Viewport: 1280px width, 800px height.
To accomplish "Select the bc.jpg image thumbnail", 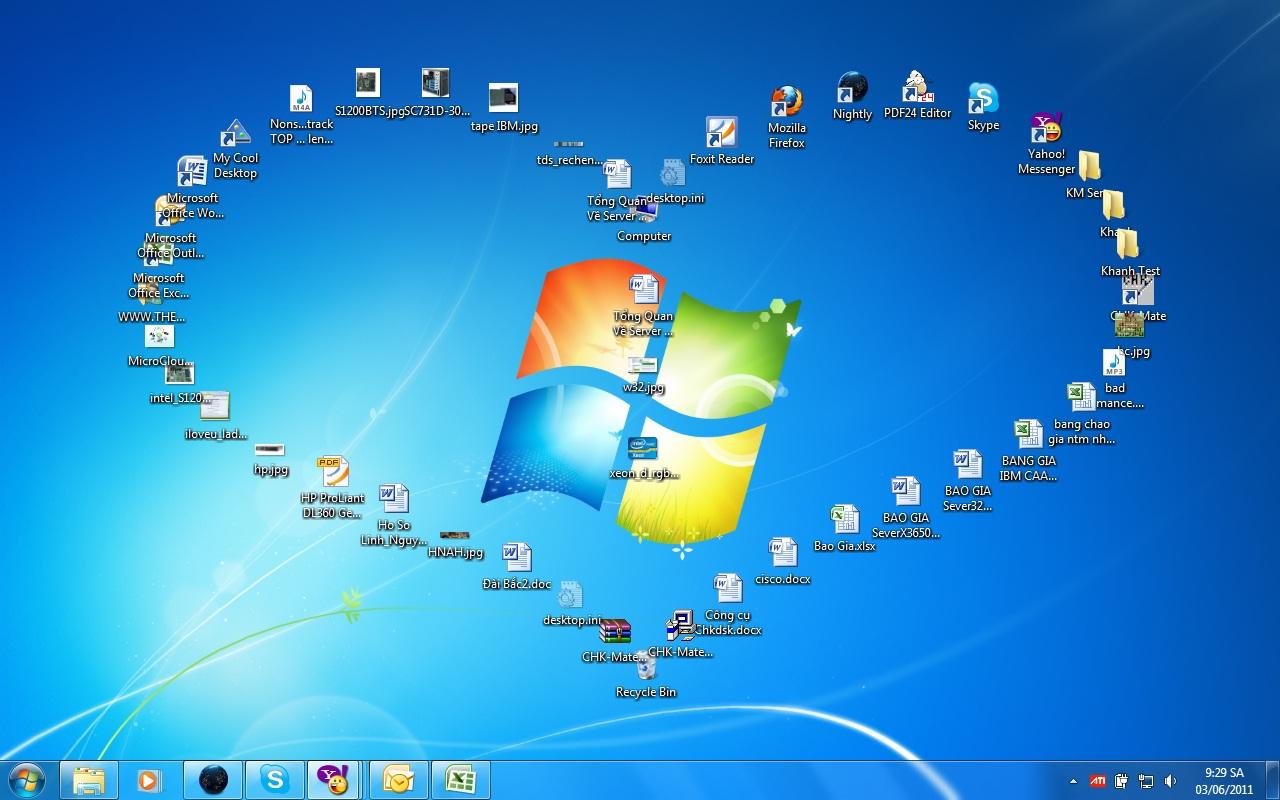I will (x=1129, y=326).
